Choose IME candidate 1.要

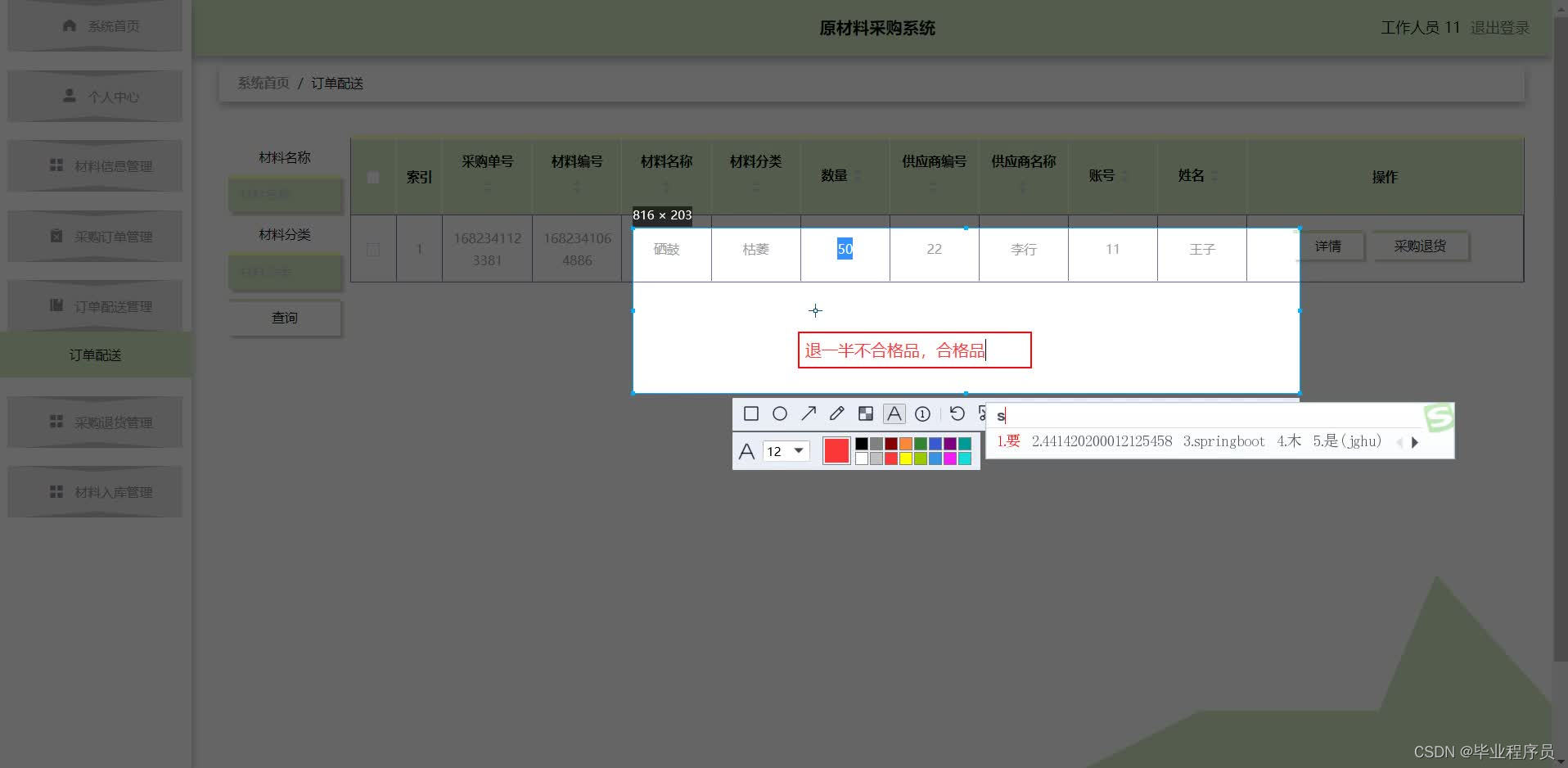pos(1008,441)
